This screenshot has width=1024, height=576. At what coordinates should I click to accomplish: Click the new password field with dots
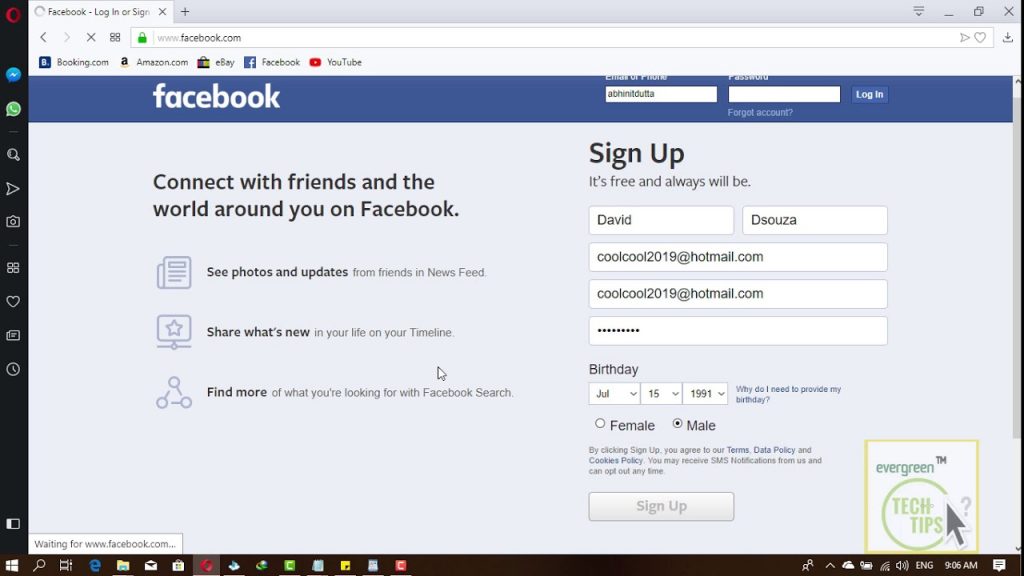738,331
